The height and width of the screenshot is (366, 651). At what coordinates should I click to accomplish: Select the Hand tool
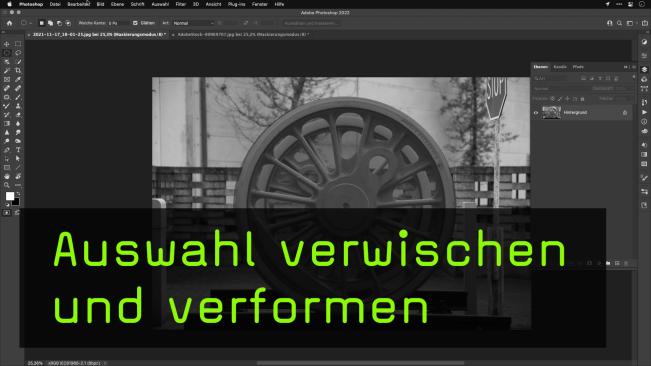pyautogui.click(x=7, y=176)
